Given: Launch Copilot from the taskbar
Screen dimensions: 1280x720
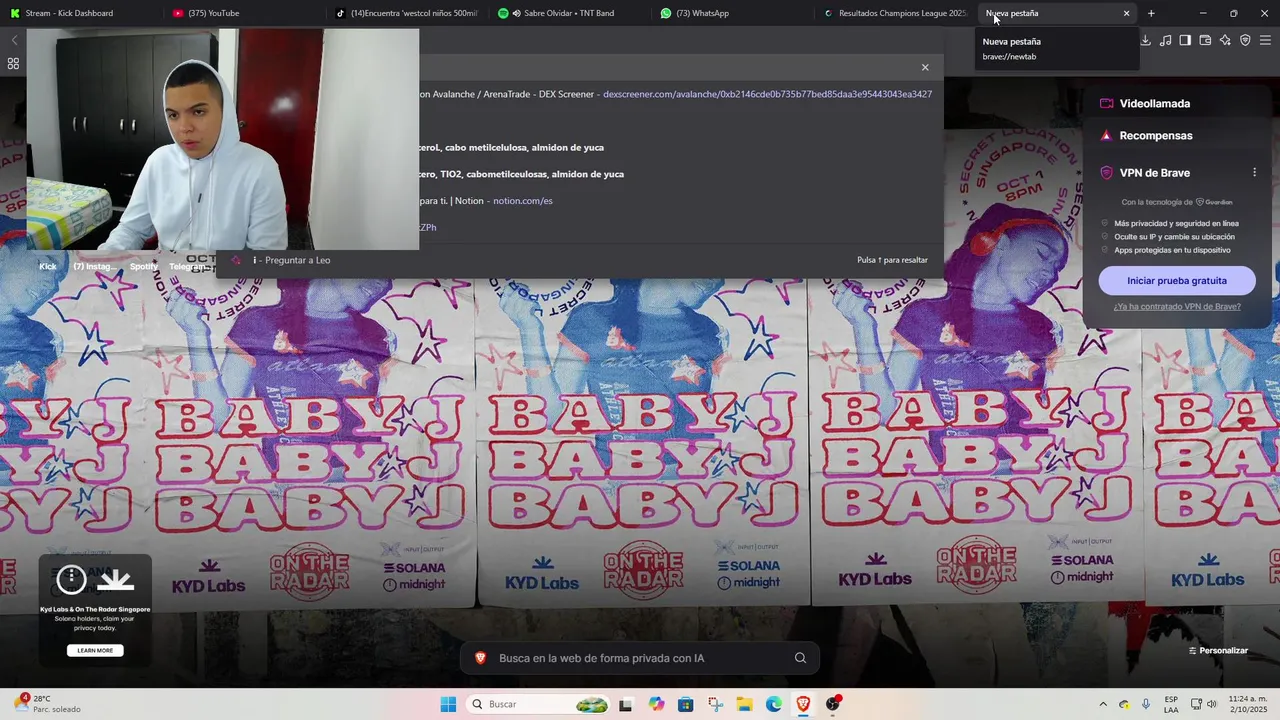Looking at the screenshot, I should (656, 704).
